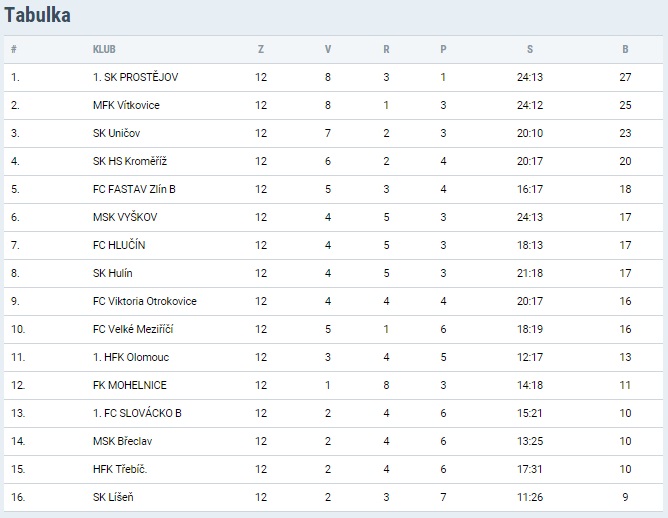Click FC HLUČÍN team name
Image resolution: width=668 pixels, height=518 pixels.
[123, 245]
